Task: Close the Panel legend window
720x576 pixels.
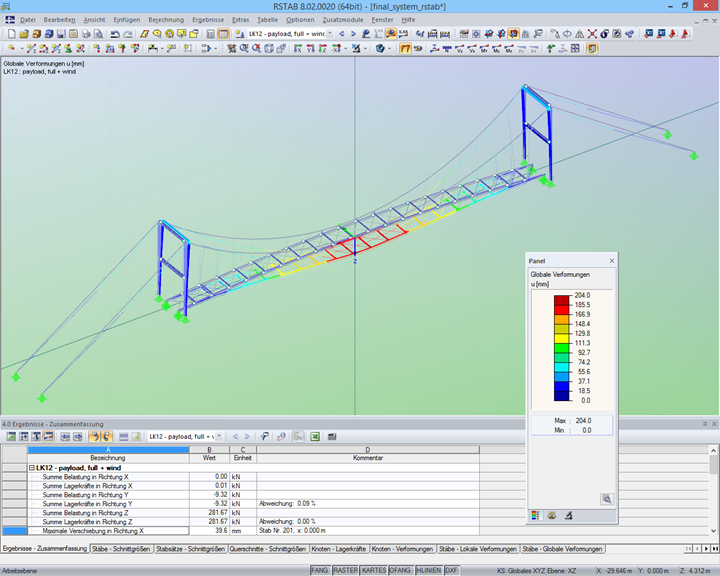Action: click(612, 261)
